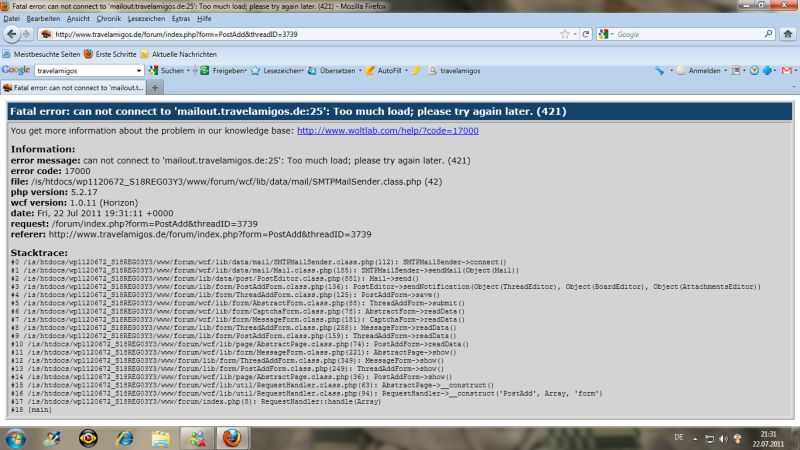Click the php version 5.2.17 line
Image resolution: width=800 pixels, height=450 pixels.
(x=54, y=192)
